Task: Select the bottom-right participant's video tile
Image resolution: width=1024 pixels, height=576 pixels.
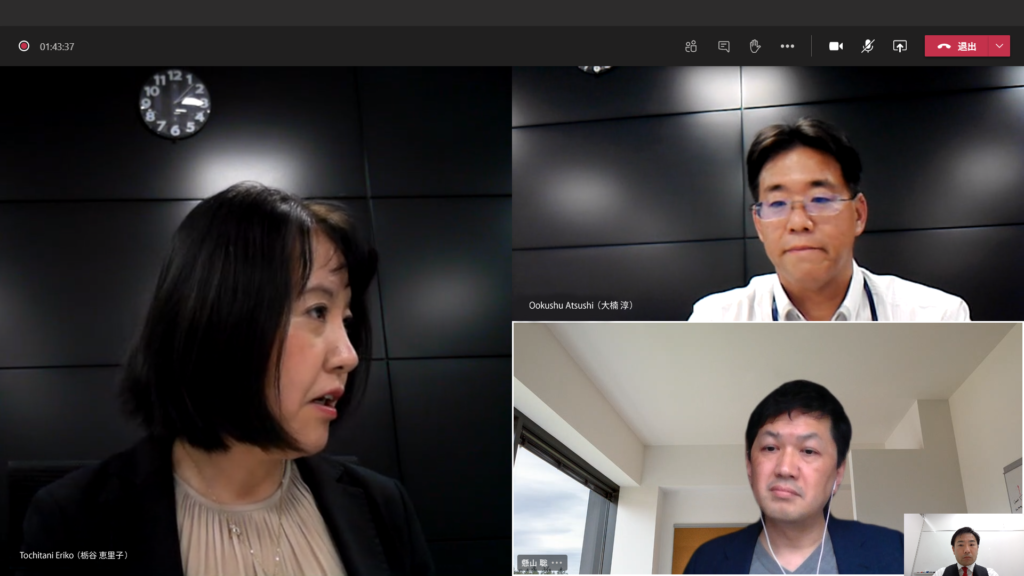Action: 768,449
